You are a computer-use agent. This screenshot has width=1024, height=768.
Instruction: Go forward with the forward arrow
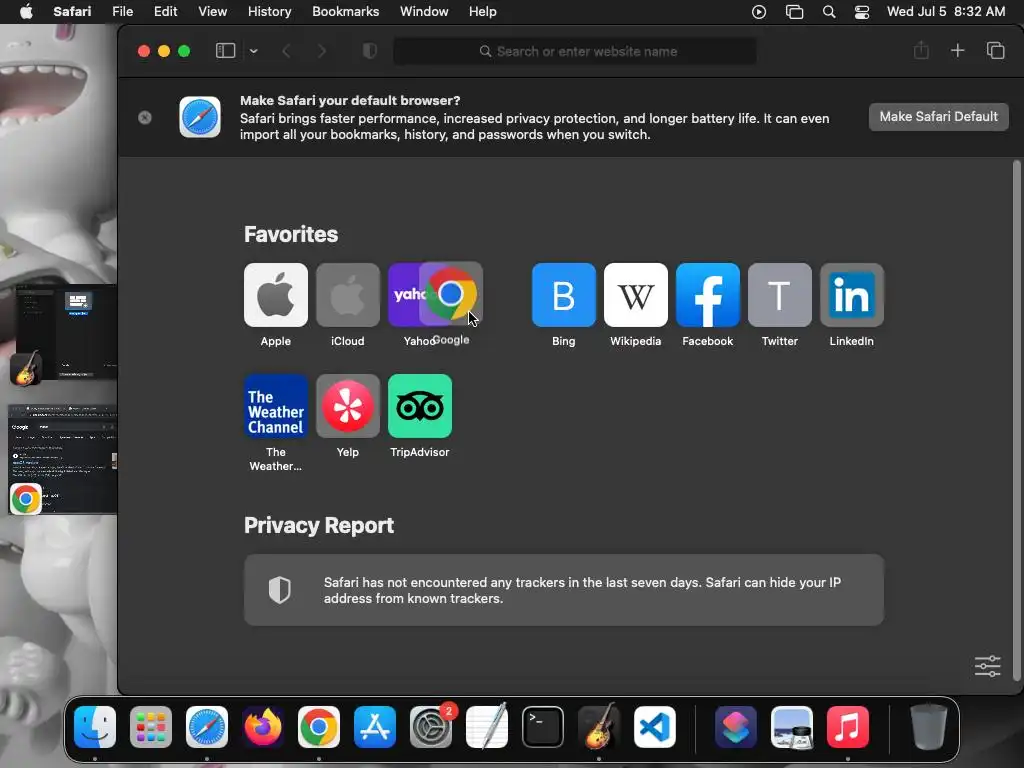(321, 51)
